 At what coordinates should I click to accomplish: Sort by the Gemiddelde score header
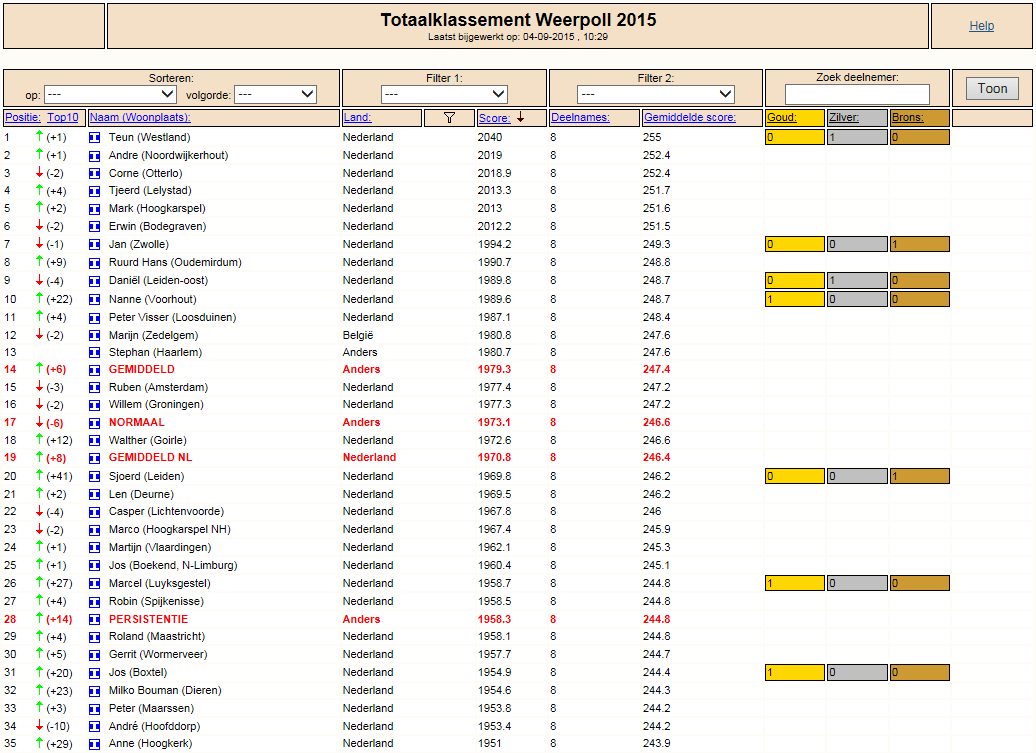click(x=689, y=118)
